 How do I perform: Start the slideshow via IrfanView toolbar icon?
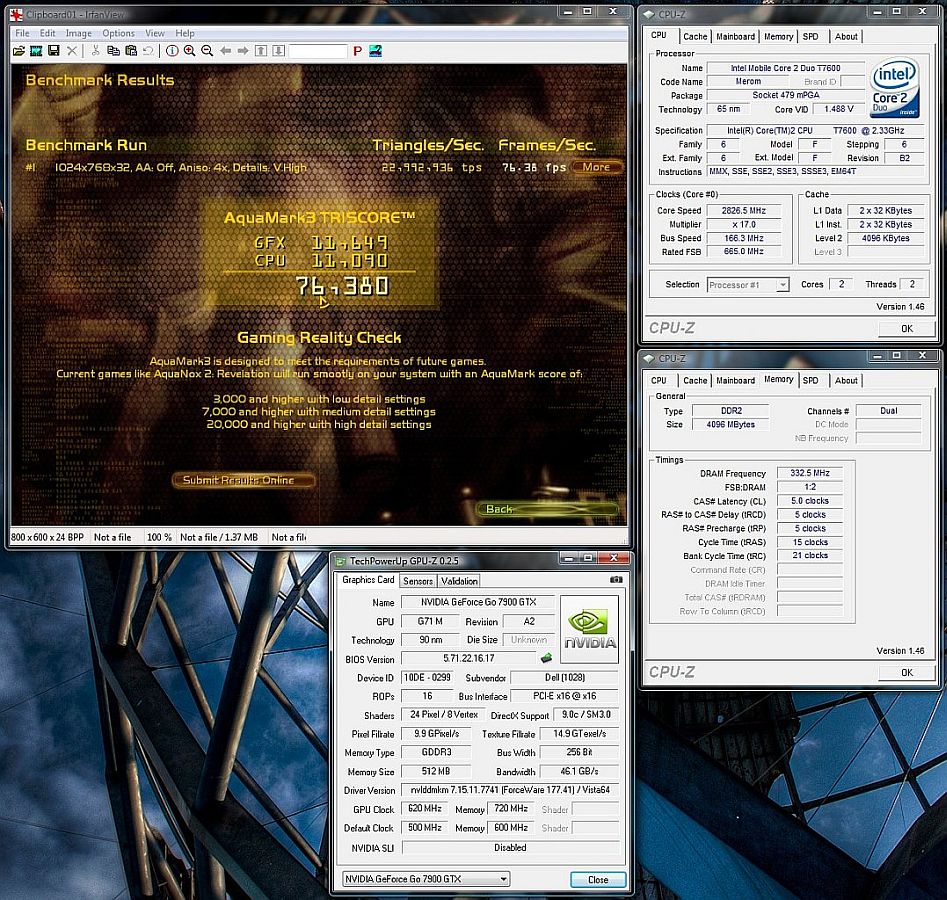tap(36, 51)
